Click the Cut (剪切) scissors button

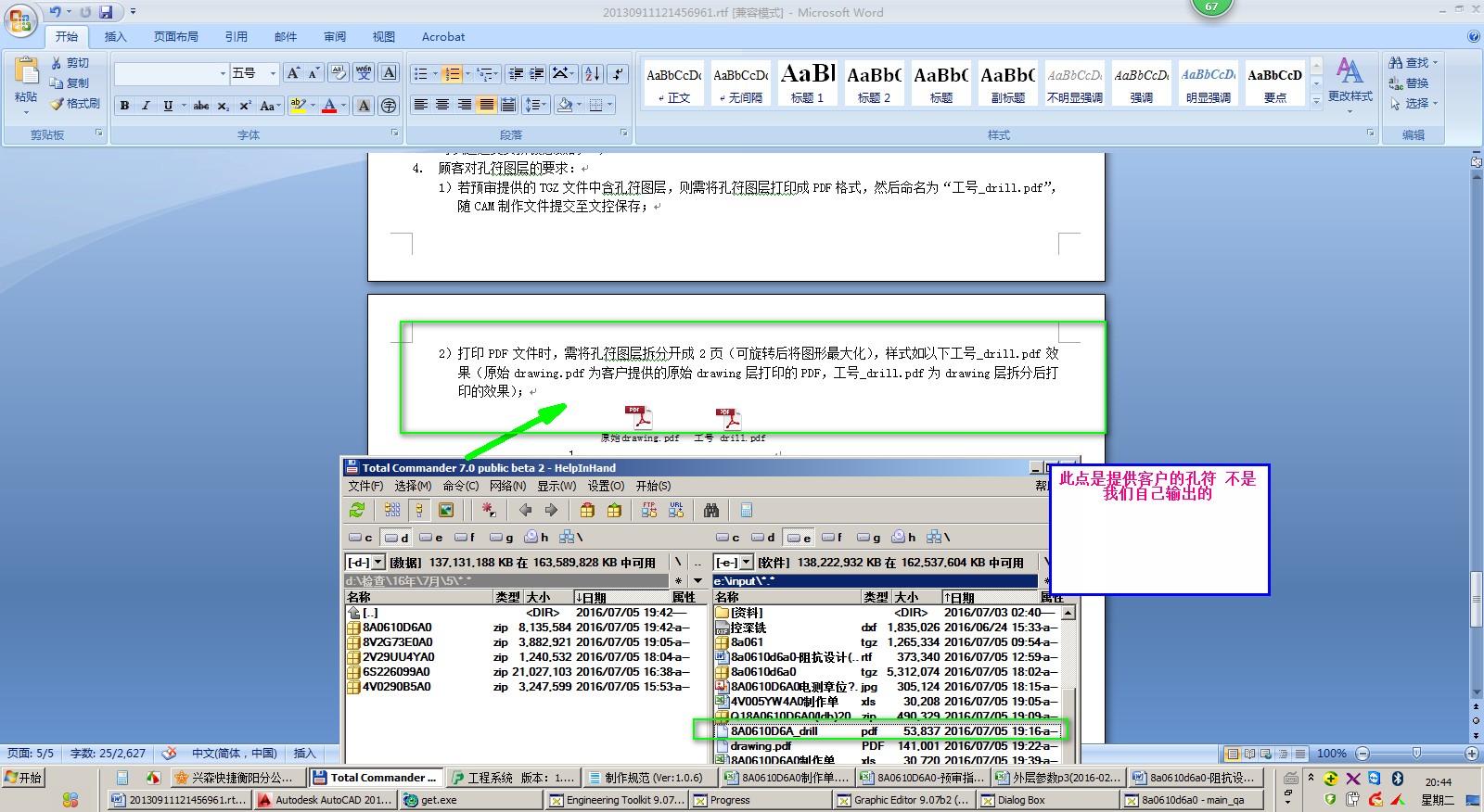click(x=70, y=62)
